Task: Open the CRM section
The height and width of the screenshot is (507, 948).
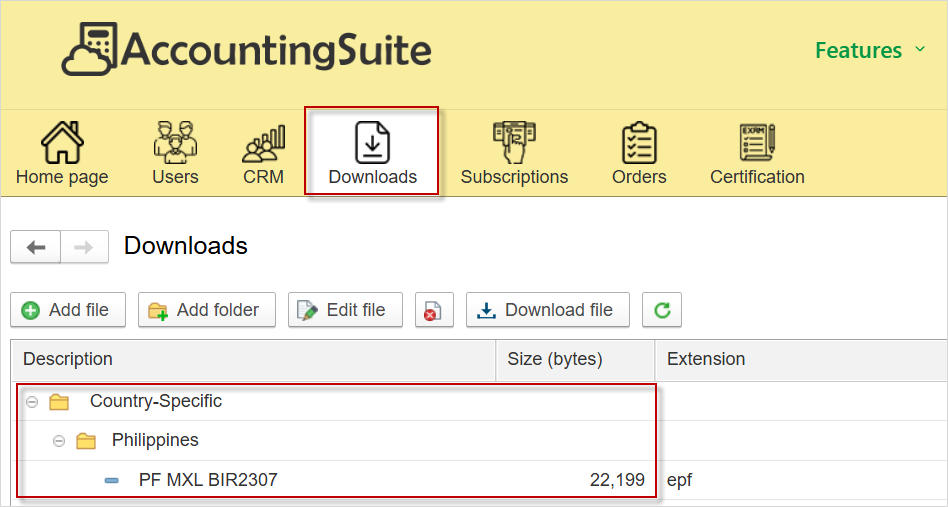Action: pyautogui.click(x=263, y=154)
